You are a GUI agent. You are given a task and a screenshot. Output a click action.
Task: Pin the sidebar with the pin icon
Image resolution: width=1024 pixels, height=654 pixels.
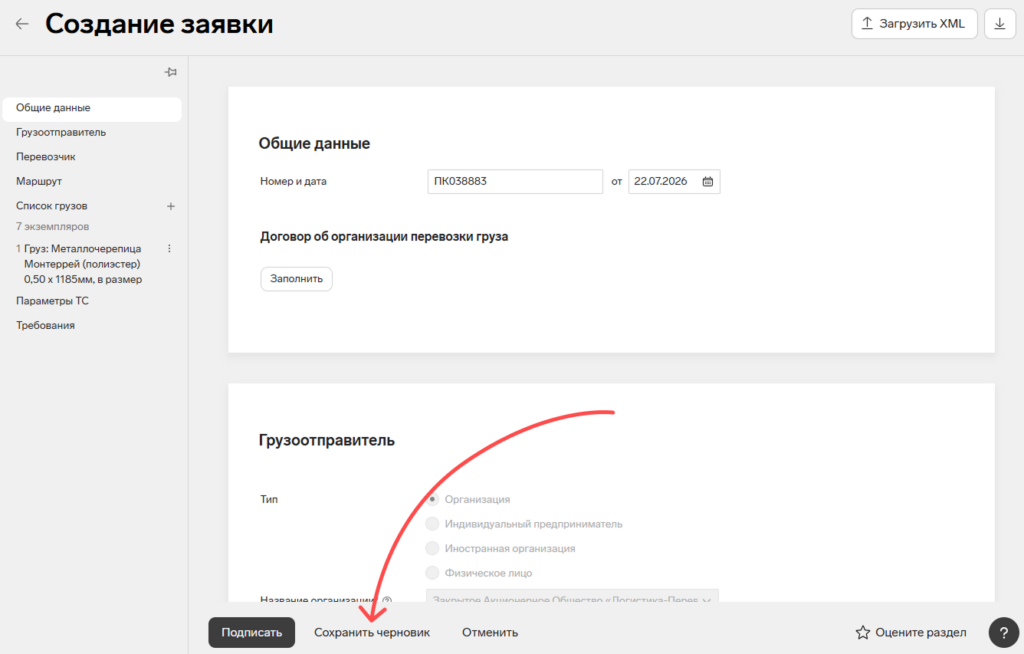170,72
